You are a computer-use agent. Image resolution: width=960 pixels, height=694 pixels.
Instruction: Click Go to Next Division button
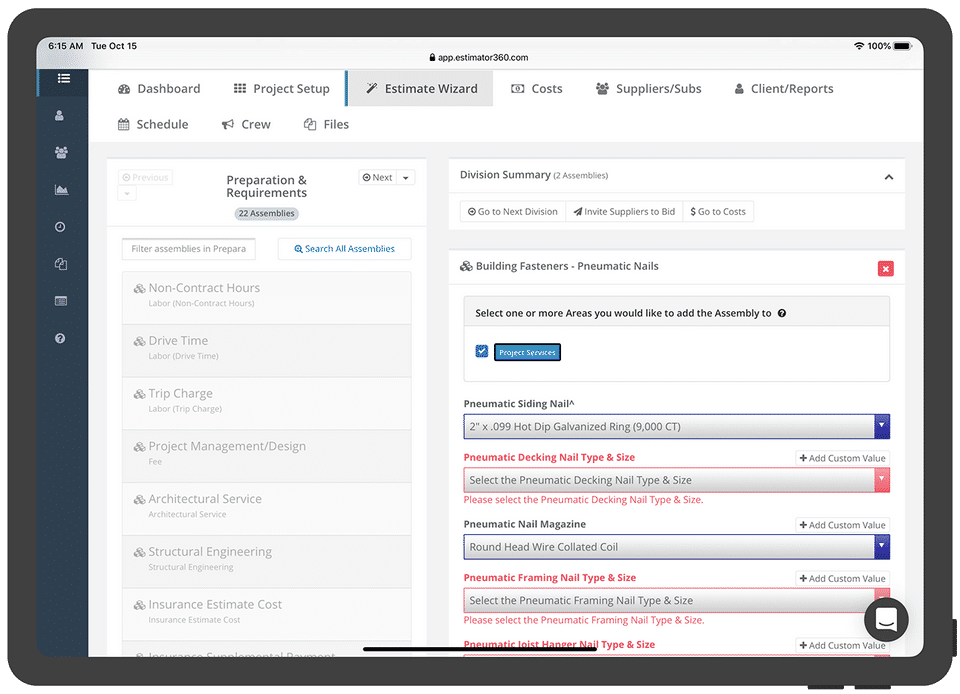point(513,212)
